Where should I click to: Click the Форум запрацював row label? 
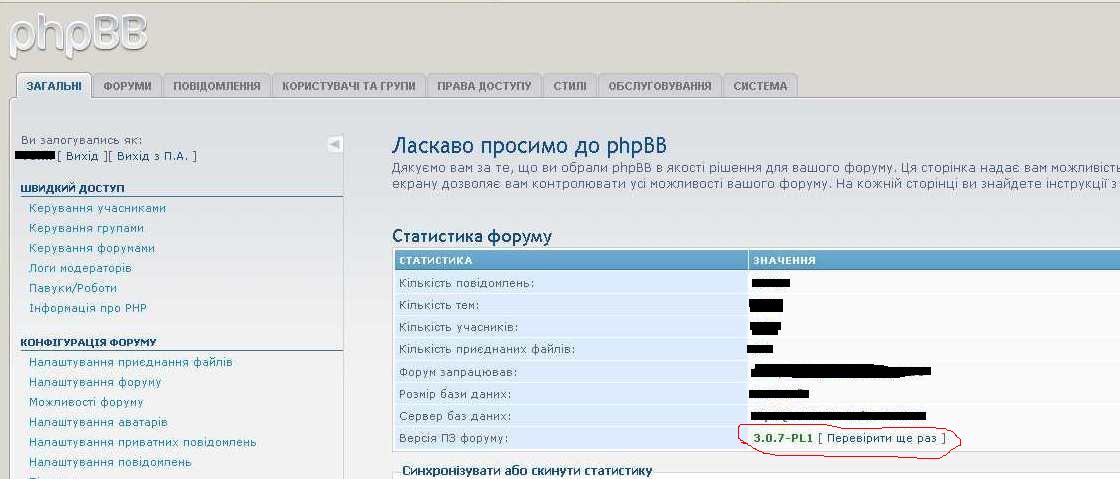(x=458, y=372)
